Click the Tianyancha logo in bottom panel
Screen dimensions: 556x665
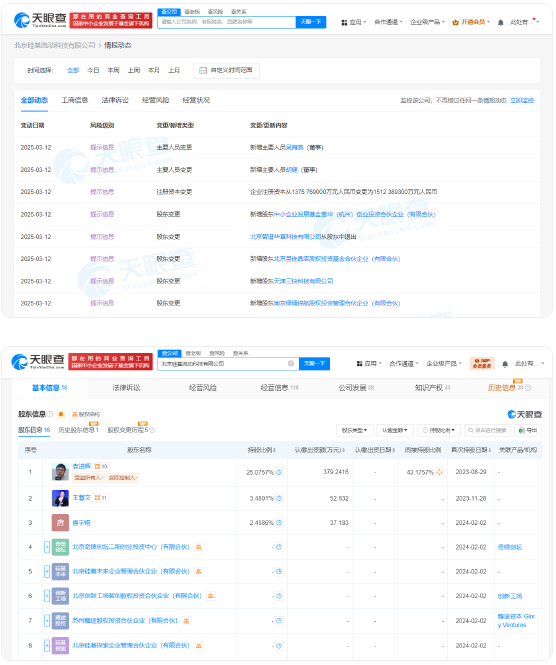pyautogui.click(x=38, y=361)
